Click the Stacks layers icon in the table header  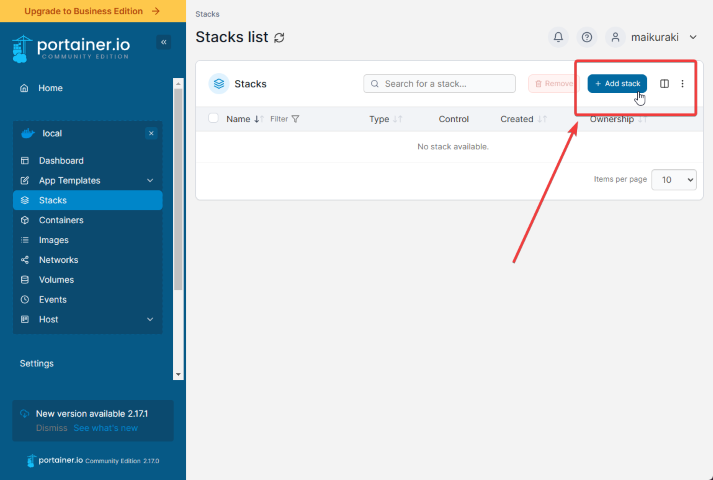pos(219,84)
